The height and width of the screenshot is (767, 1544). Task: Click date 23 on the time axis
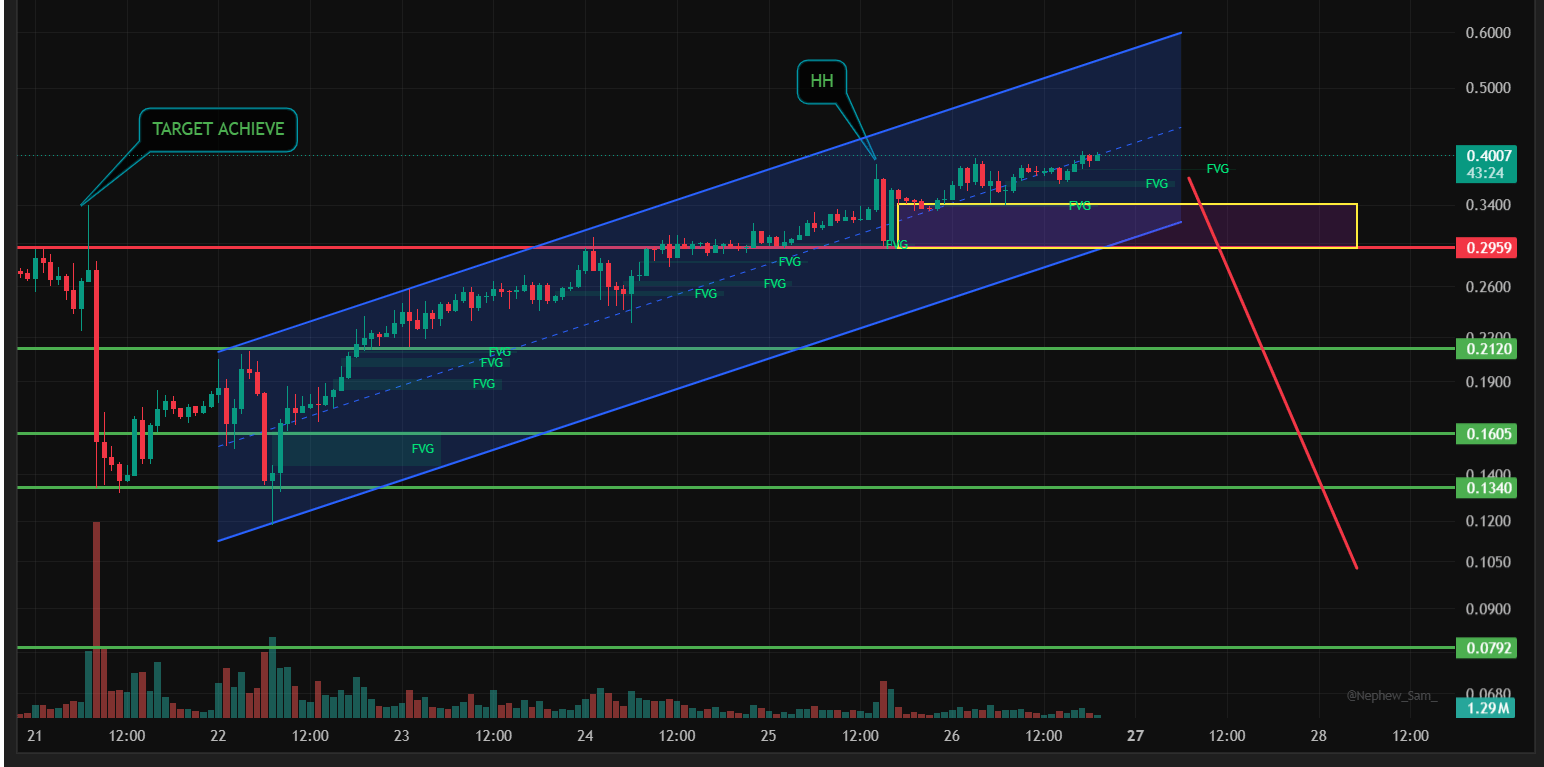pos(402,737)
